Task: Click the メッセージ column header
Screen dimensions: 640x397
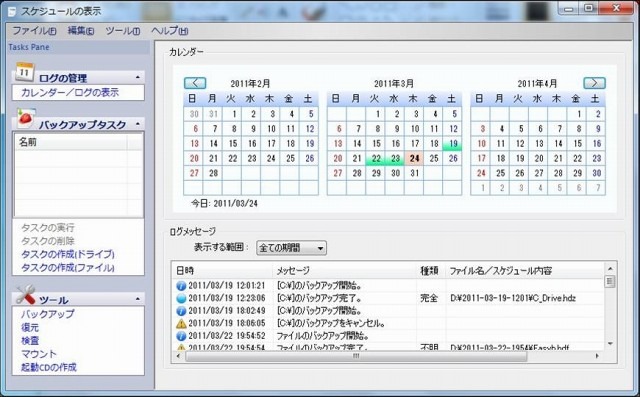Action: point(344,271)
